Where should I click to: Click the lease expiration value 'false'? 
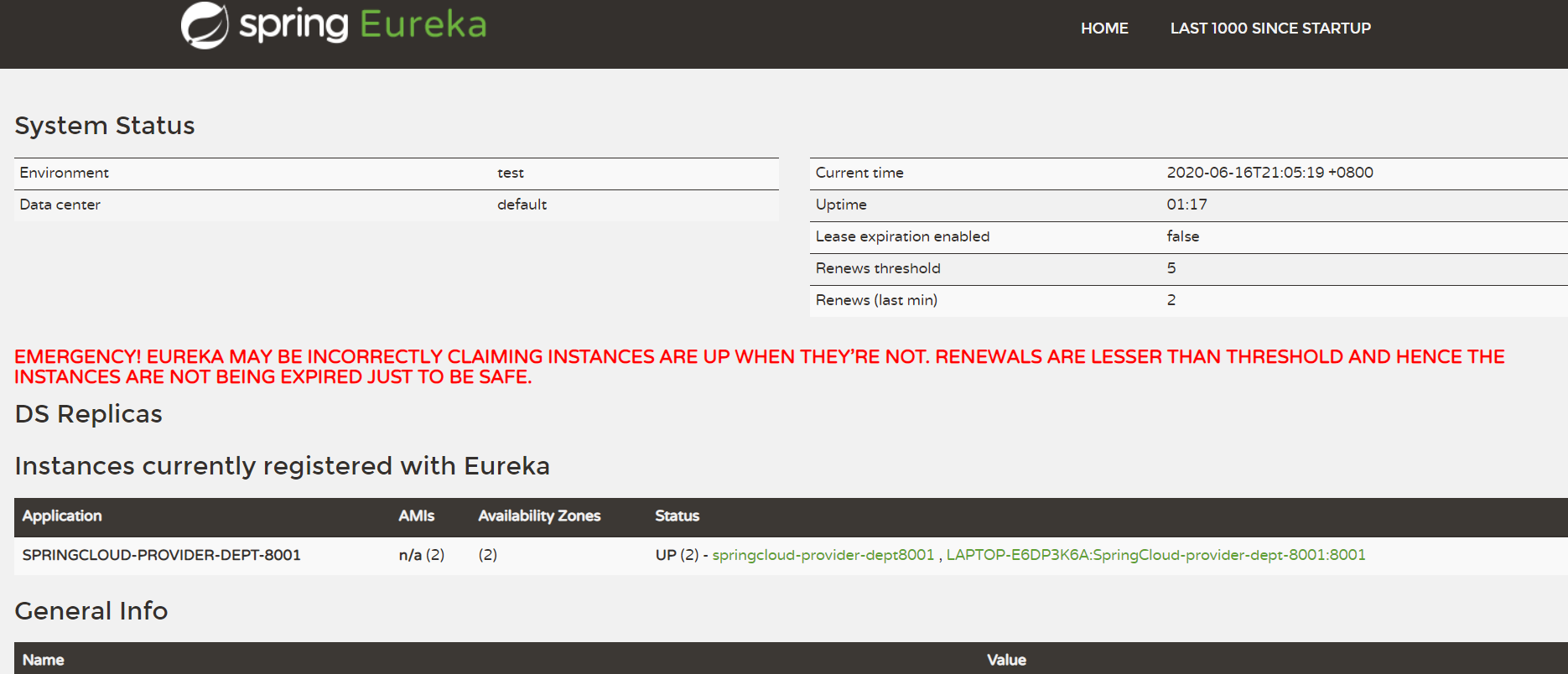[1182, 236]
